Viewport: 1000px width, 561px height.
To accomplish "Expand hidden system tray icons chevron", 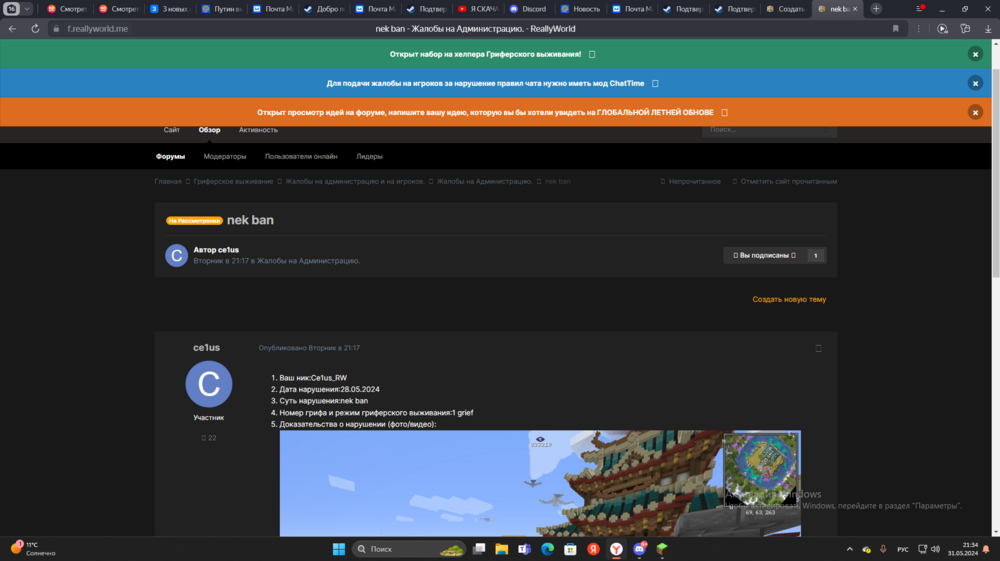I will pos(849,549).
